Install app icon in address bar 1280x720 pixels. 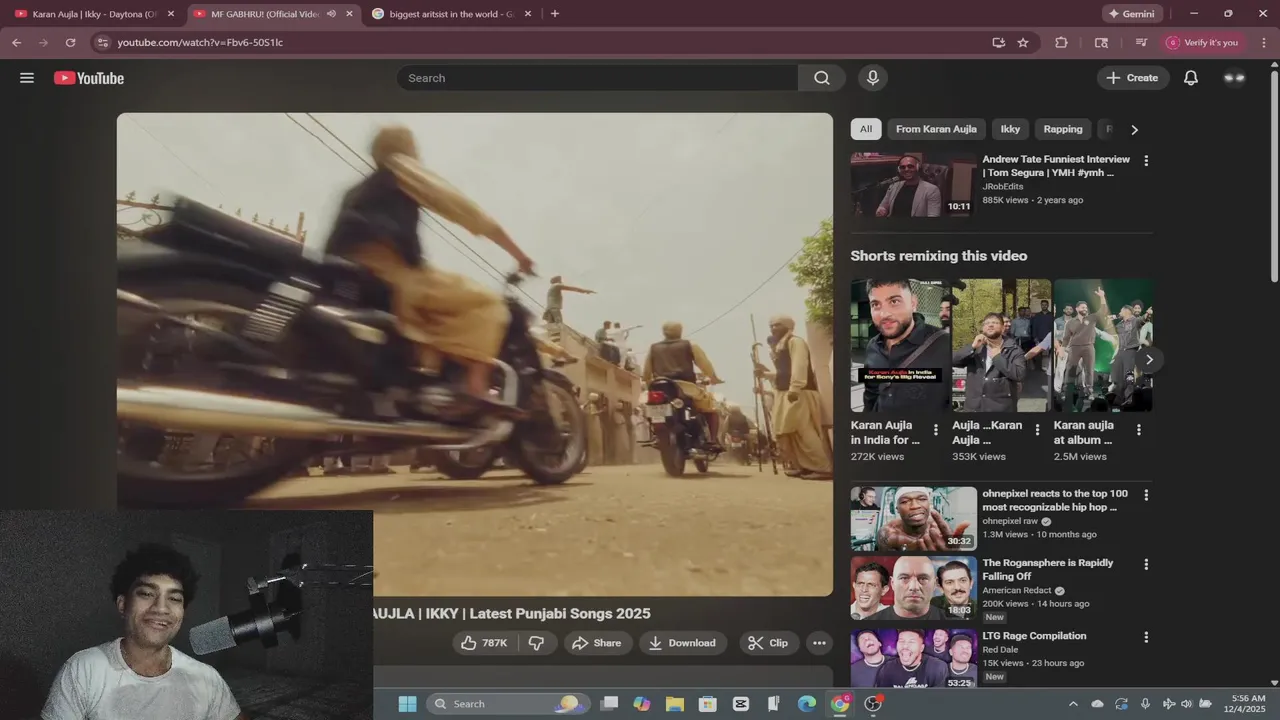(x=998, y=43)
